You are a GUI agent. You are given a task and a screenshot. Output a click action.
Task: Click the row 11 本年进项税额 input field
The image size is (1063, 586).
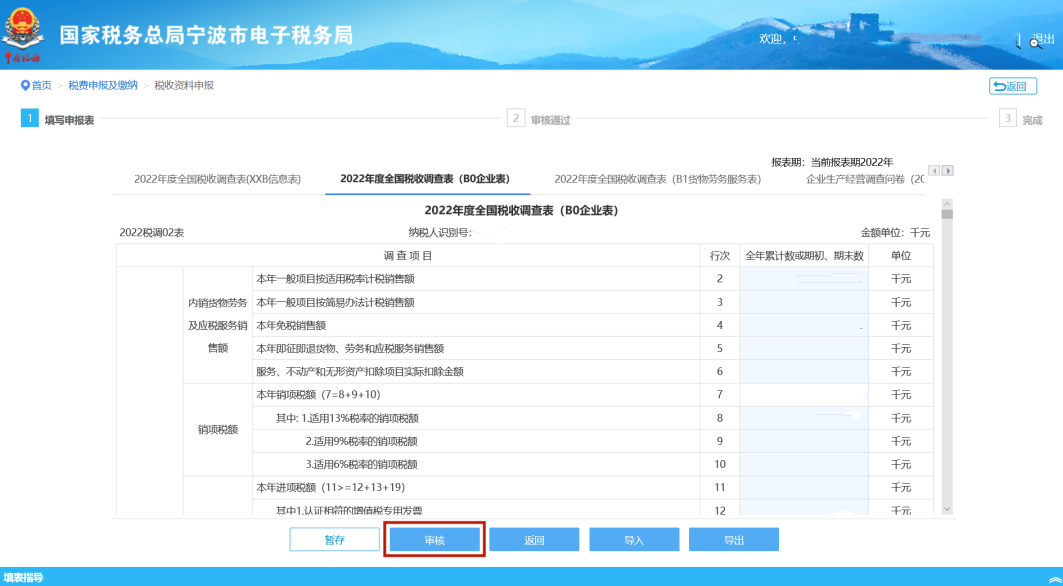[804, 488]
